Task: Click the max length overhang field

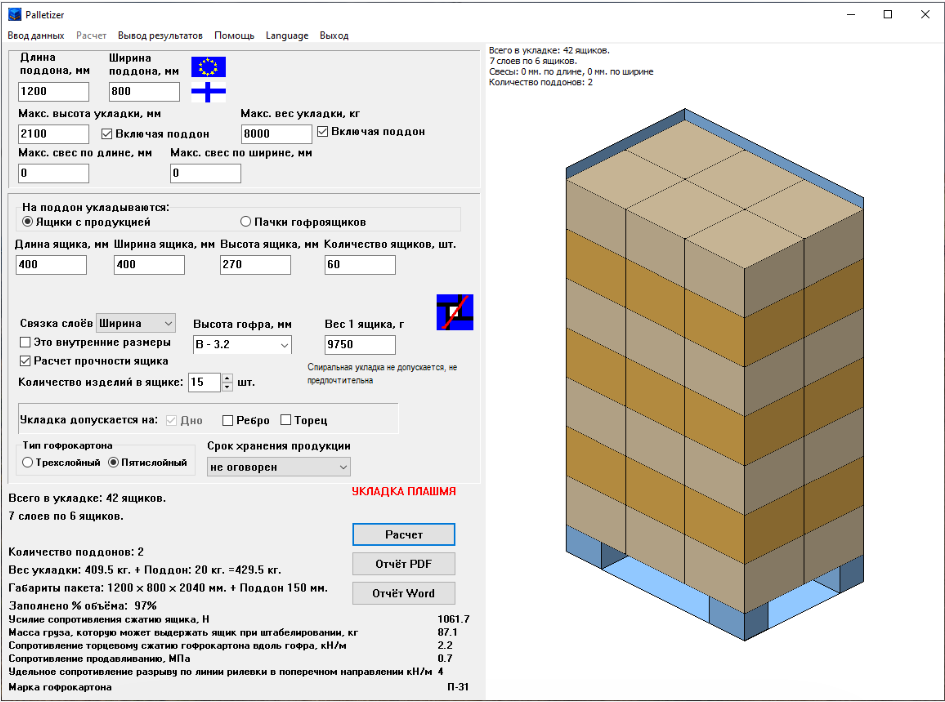Action: click(x=54, y=173)
